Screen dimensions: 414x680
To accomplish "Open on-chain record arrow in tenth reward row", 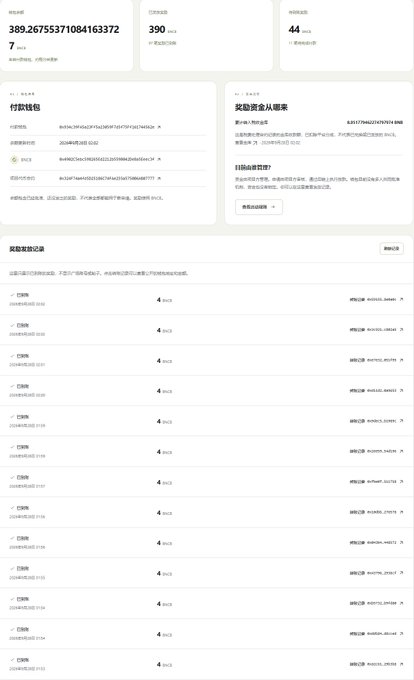I will tap(401, 573).
